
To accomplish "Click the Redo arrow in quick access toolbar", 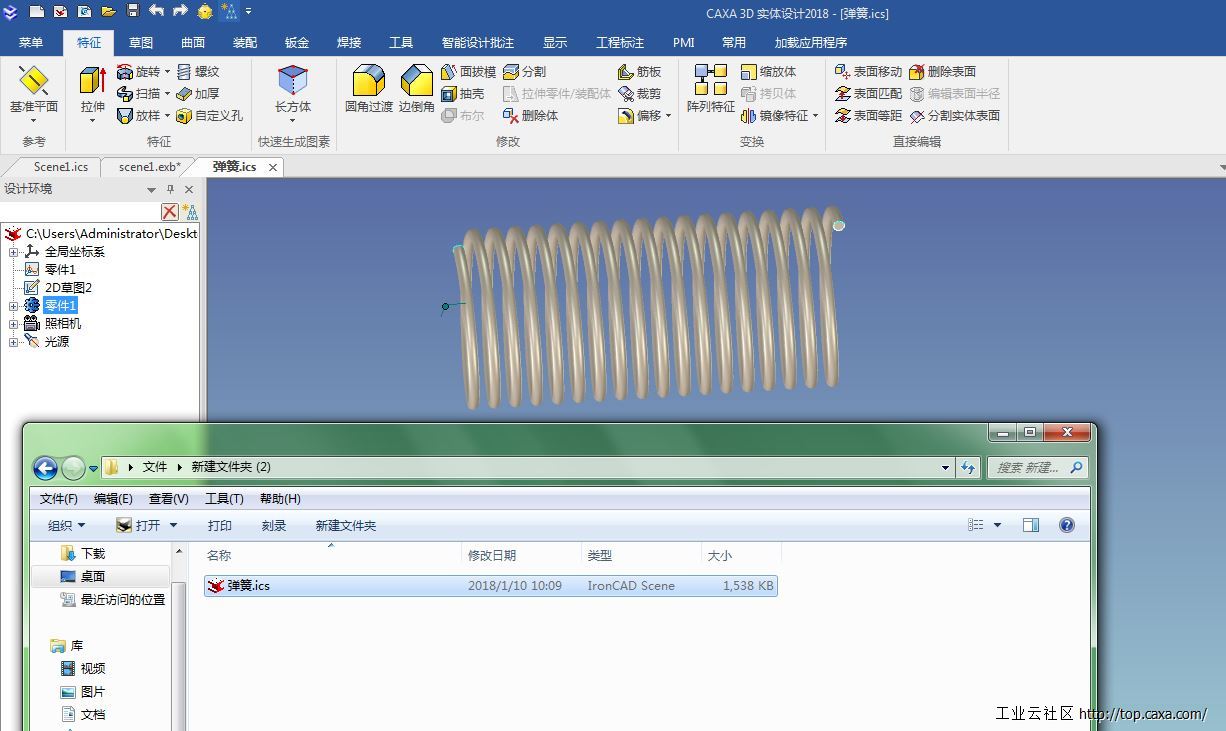I will tap(181, 11).
